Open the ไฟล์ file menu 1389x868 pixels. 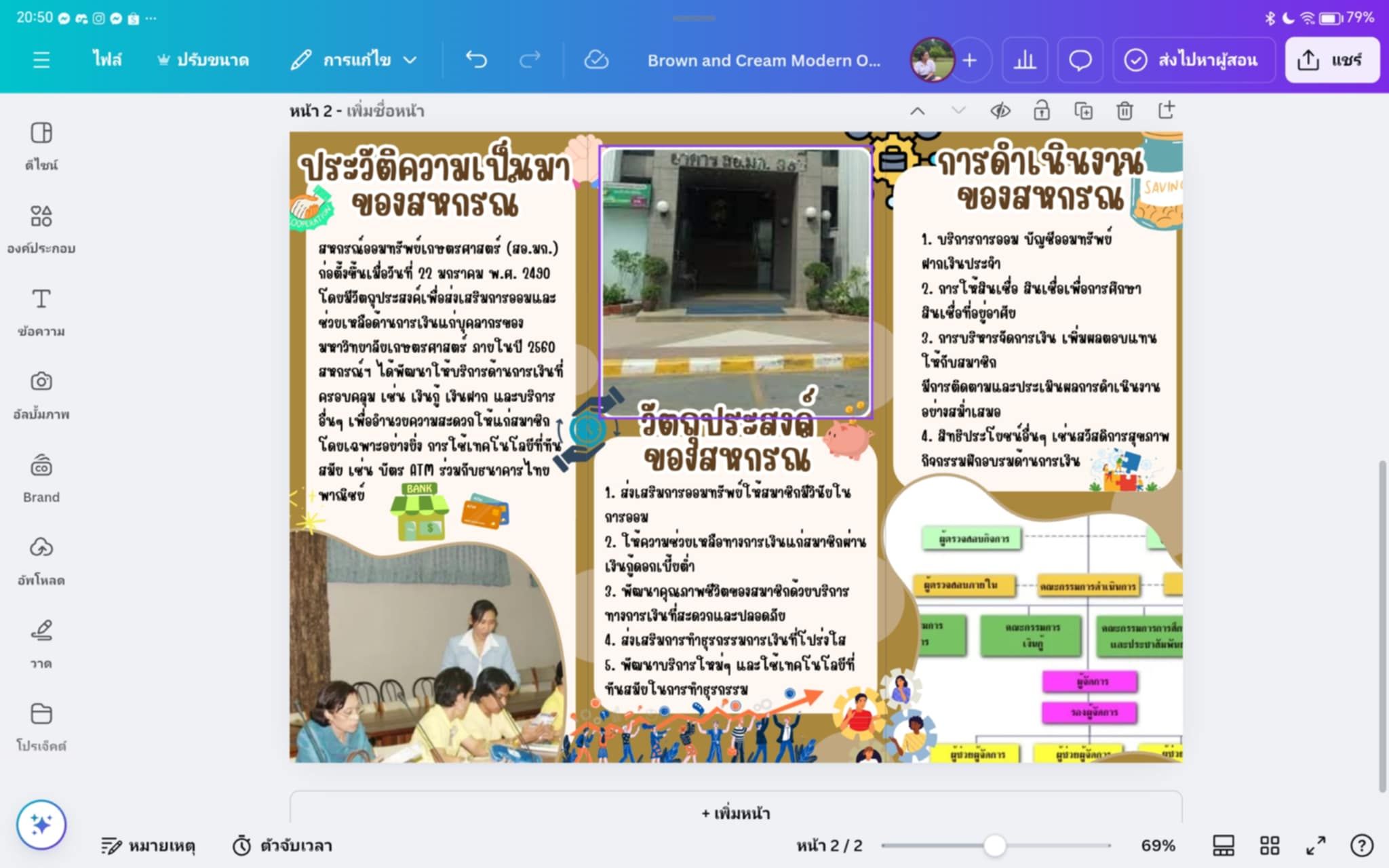pyautogui.click(x=107, y=60)
